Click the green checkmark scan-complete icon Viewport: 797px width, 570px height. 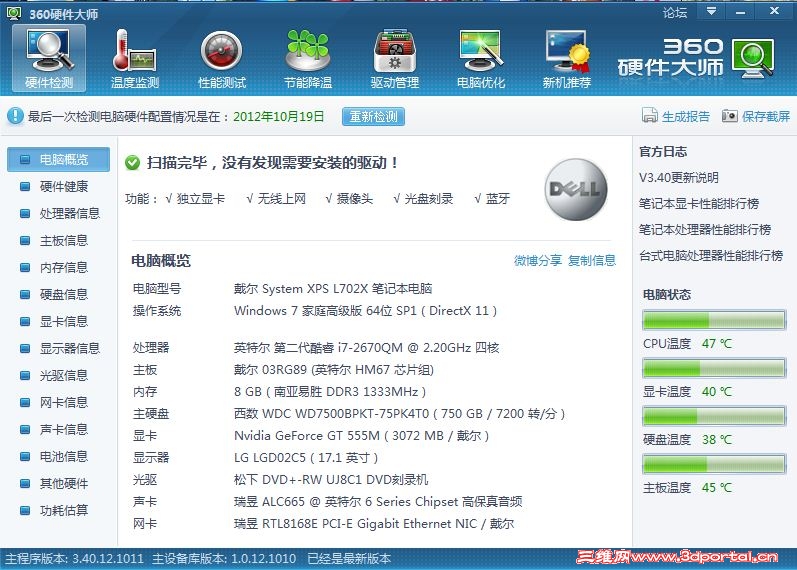click(x=132, y=163)
